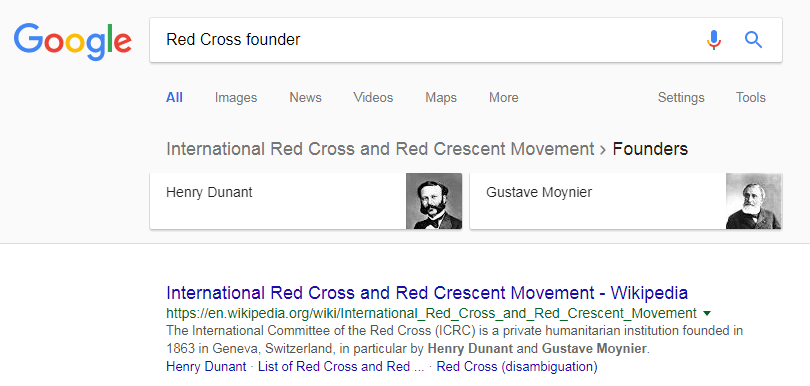
Task: Open the List of Red Cross and Red sitelink
Action: [x=341, y=367]
